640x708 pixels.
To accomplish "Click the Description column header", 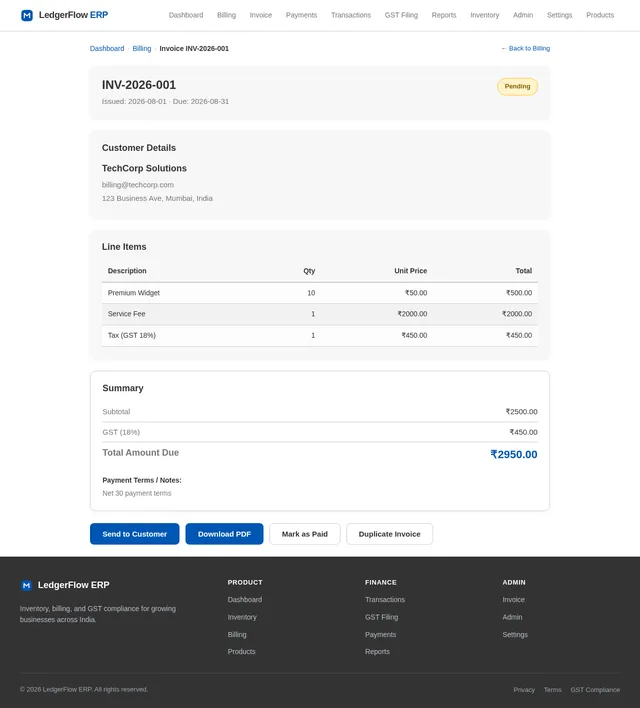I will point(127,271).
